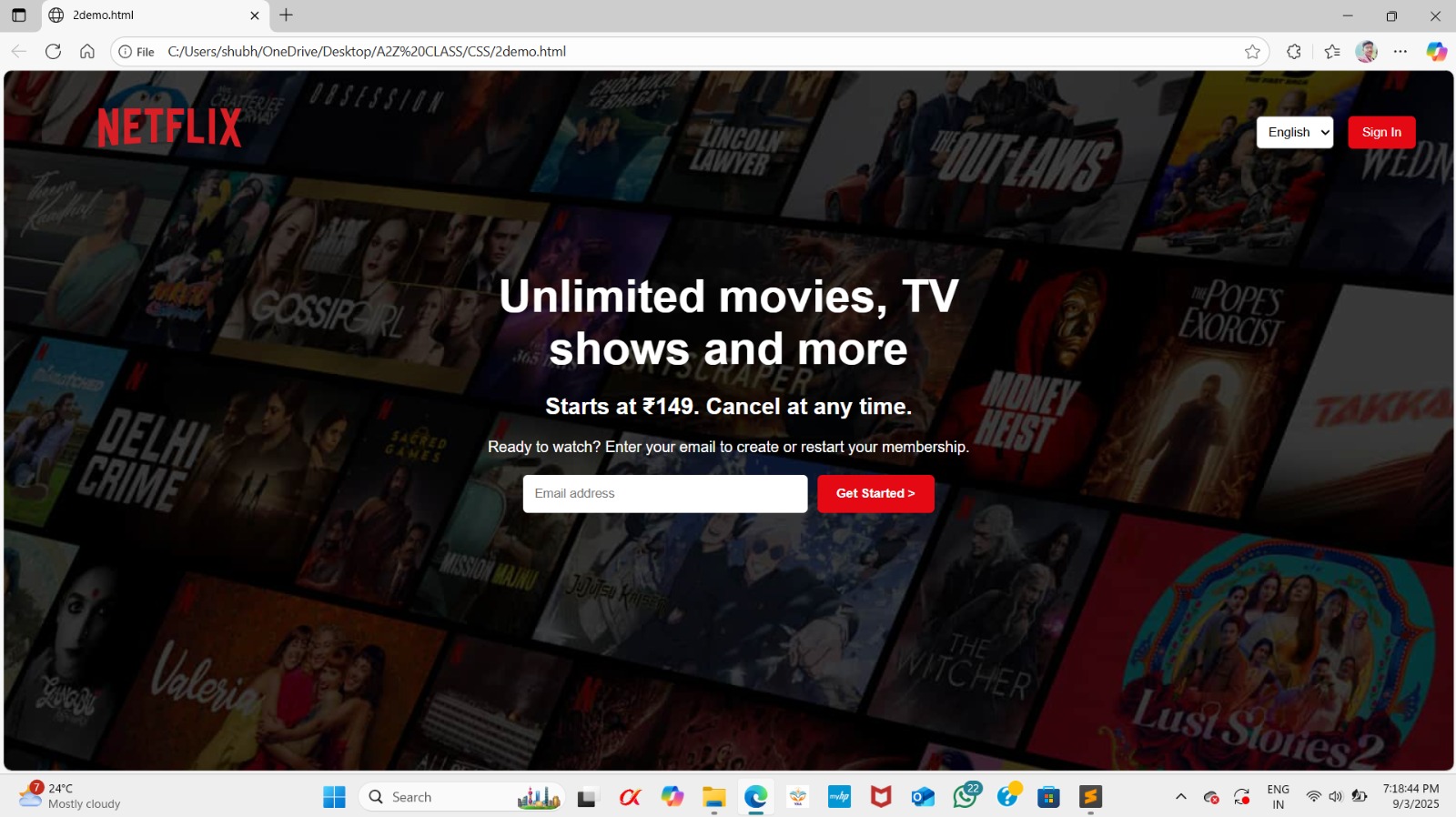Open WhatsApp from the taskbar

tap(965, 797)
